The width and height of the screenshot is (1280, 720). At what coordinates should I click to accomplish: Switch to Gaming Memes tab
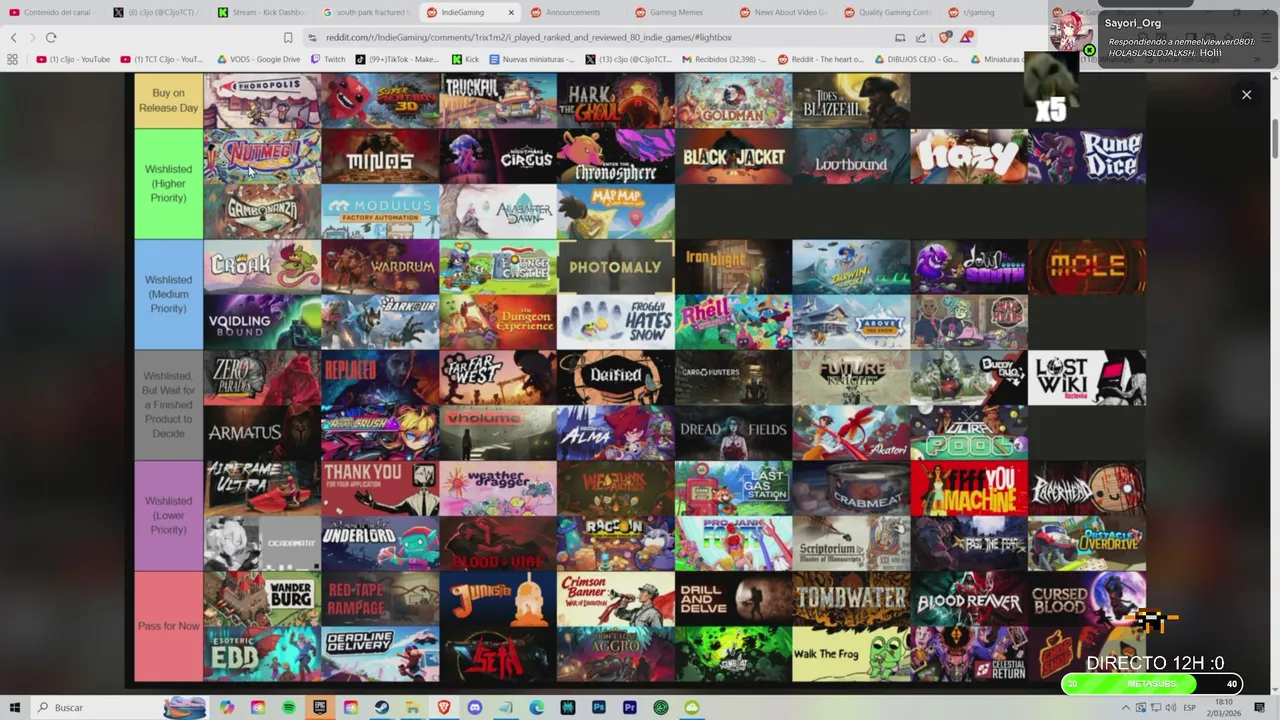(x=677, y=12)
